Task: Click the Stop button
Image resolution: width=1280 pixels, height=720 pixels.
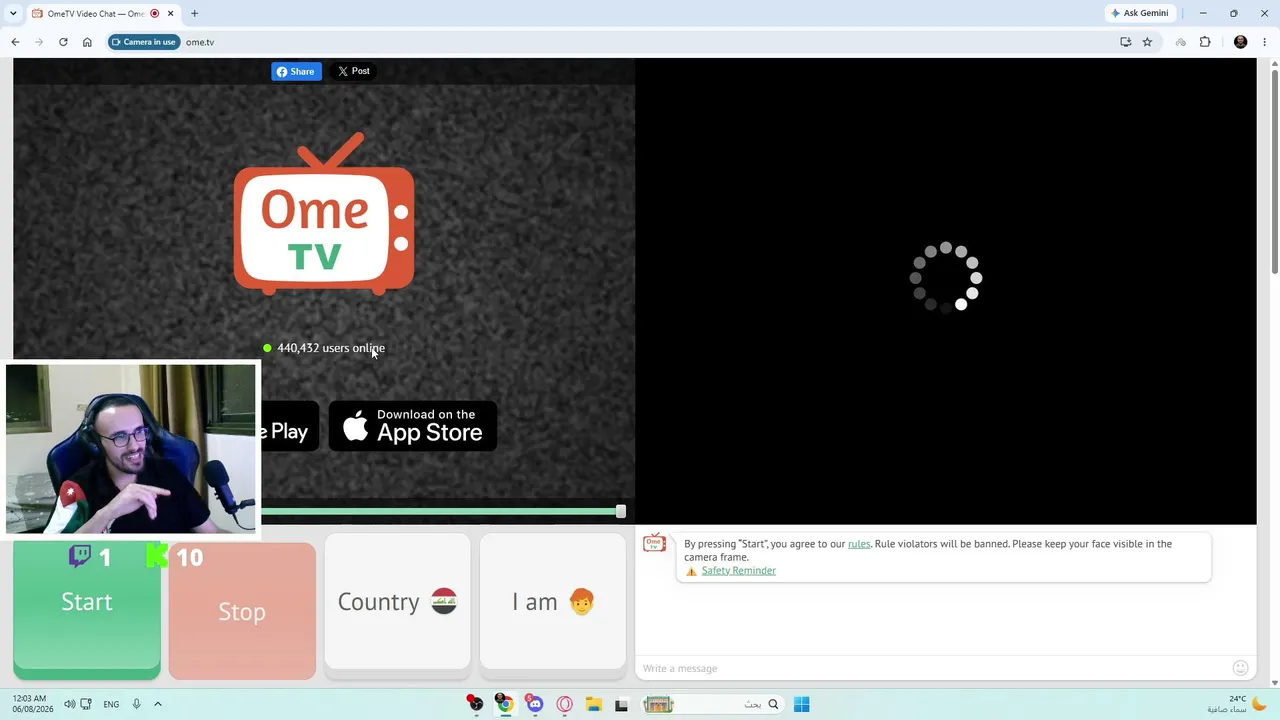Action: [x=242, y=611]
